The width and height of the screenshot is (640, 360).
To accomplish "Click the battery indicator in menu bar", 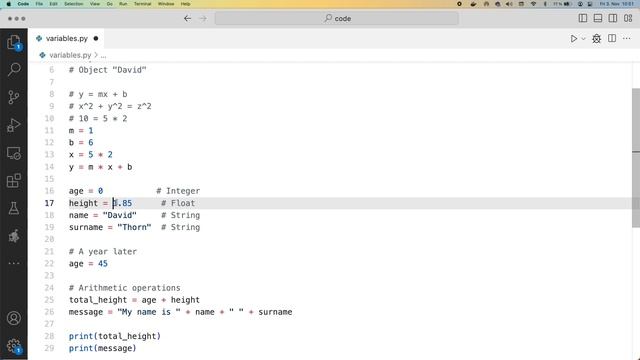I will [562, 4].
